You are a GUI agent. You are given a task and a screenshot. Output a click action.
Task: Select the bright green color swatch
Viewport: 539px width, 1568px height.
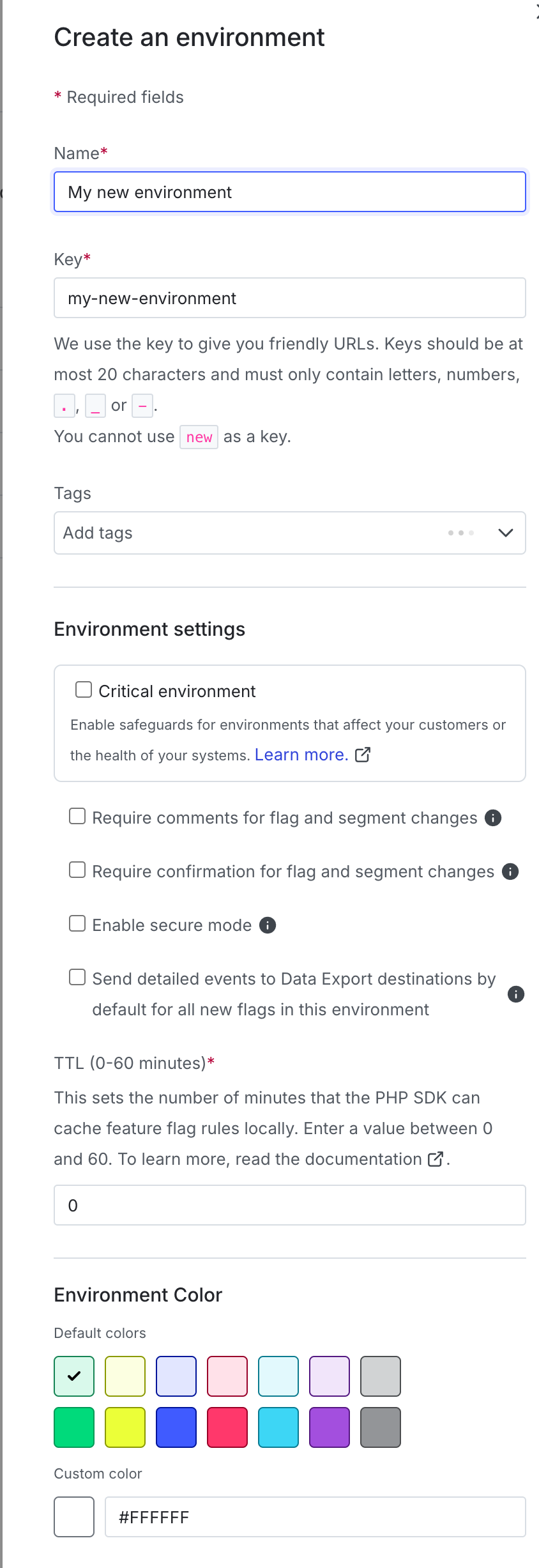click(74, 1427)
